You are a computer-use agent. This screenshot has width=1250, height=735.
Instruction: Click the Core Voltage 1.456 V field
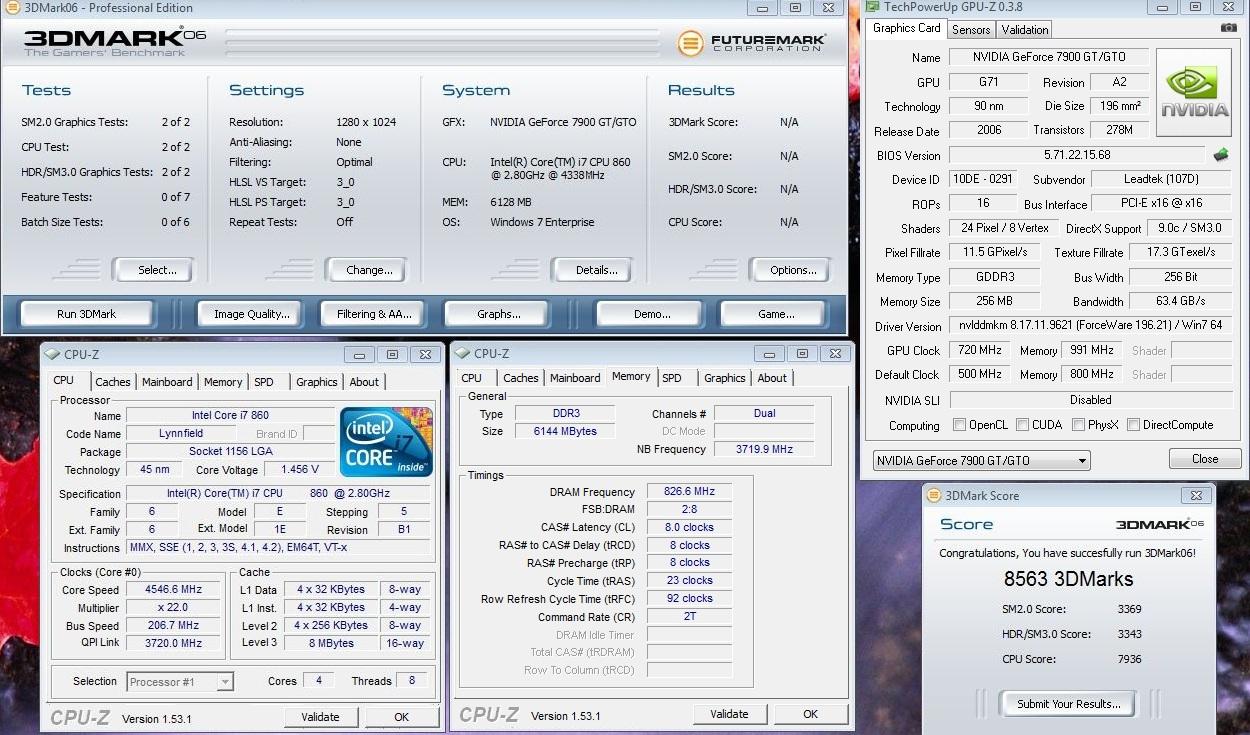(x=300, y=470)
